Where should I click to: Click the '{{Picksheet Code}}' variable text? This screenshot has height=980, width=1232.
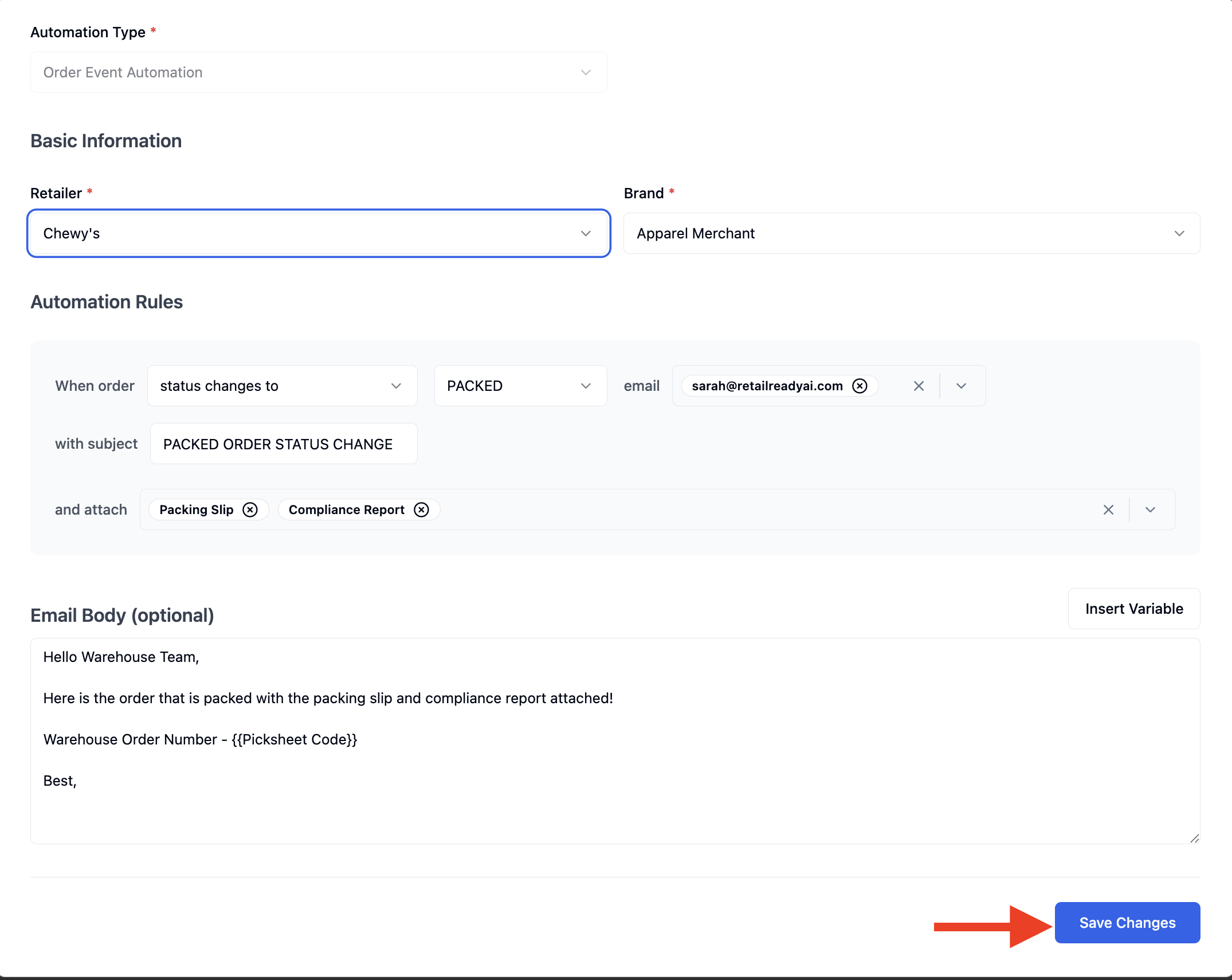tap(295, 739)
